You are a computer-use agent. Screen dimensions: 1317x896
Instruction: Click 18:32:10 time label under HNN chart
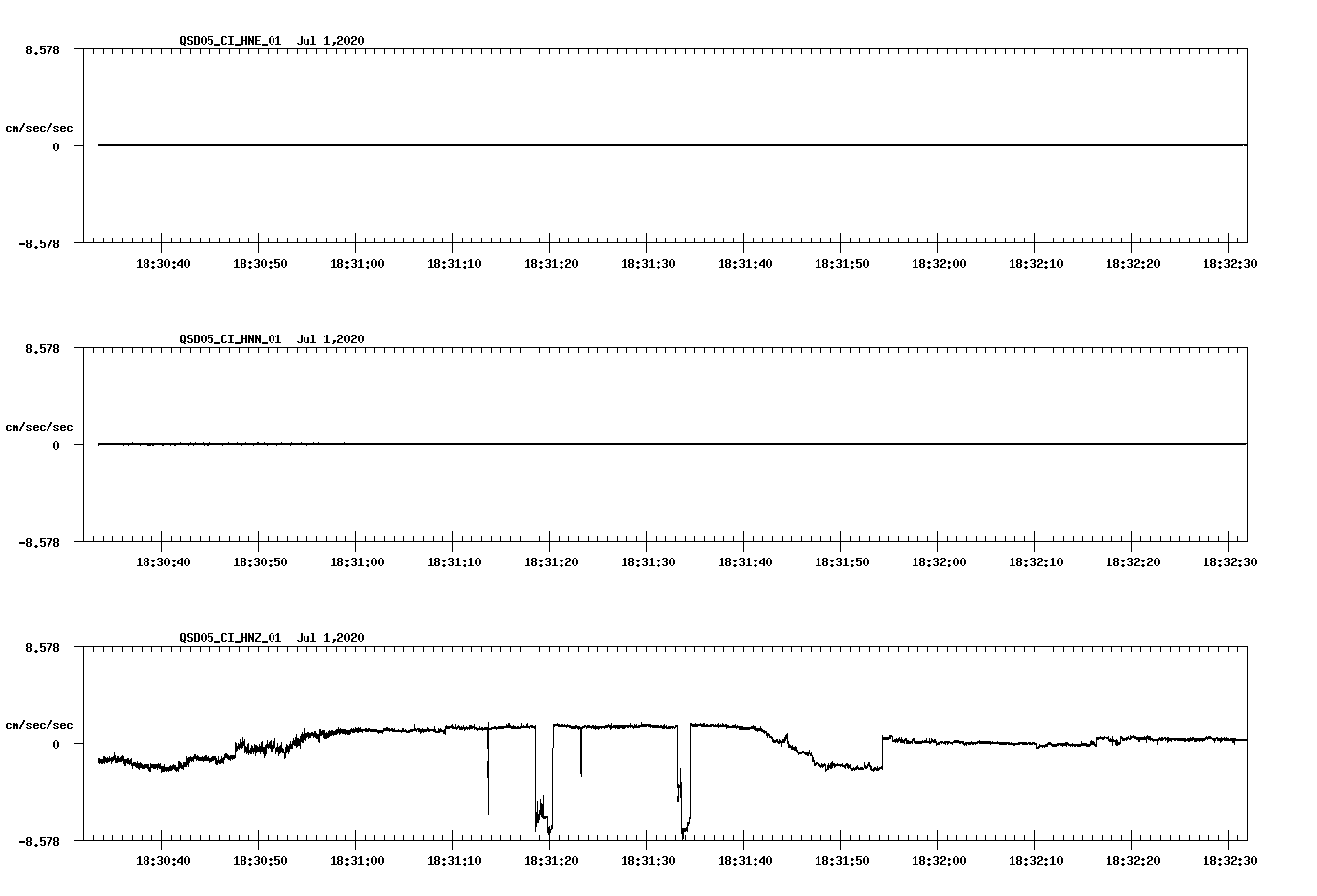tap(1036, 561)
